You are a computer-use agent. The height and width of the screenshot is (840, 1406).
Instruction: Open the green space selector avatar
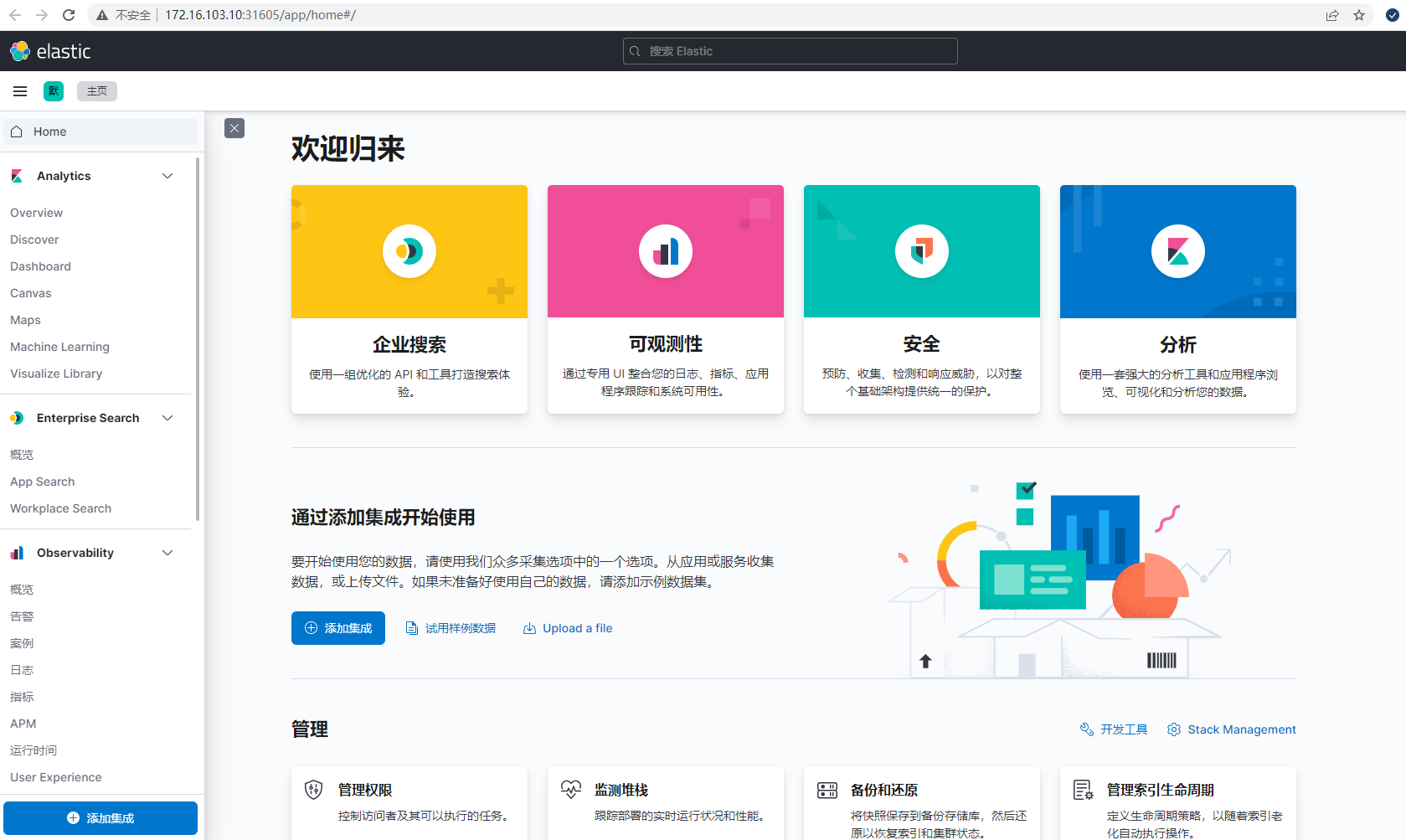pyautogui.click(x=54, y=91)
